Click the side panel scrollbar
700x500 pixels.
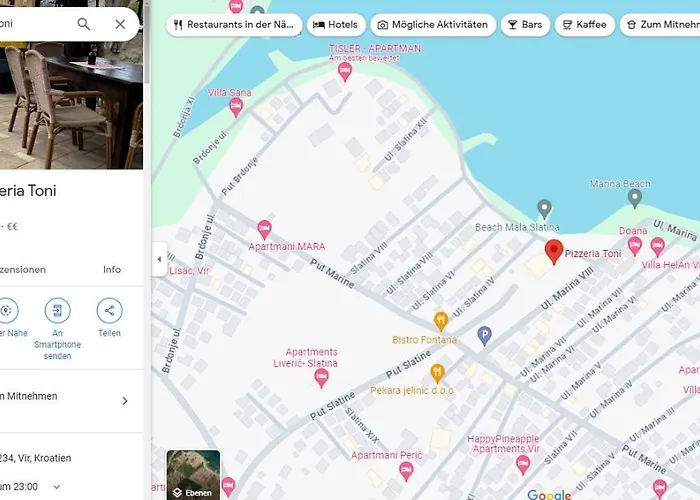[x=147, y=45]
